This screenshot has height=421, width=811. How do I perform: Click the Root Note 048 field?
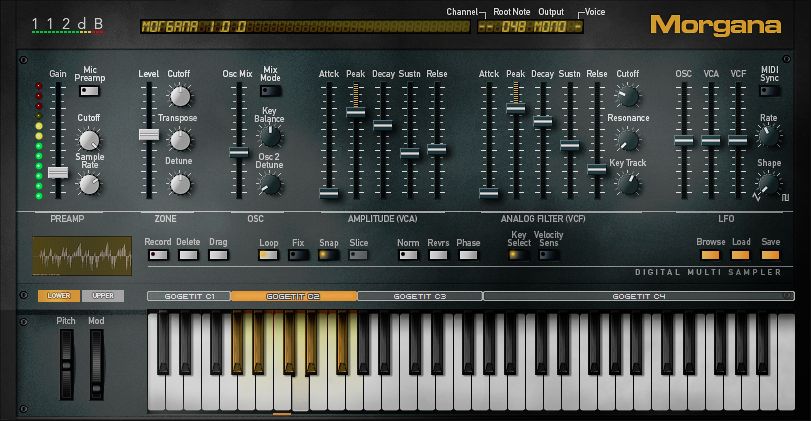(514, 26)
